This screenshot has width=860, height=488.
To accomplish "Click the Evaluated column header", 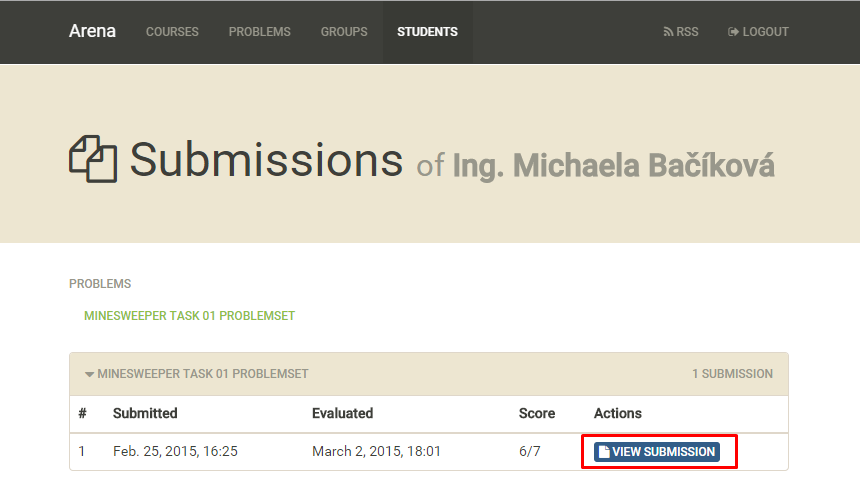I will (343, 413).
